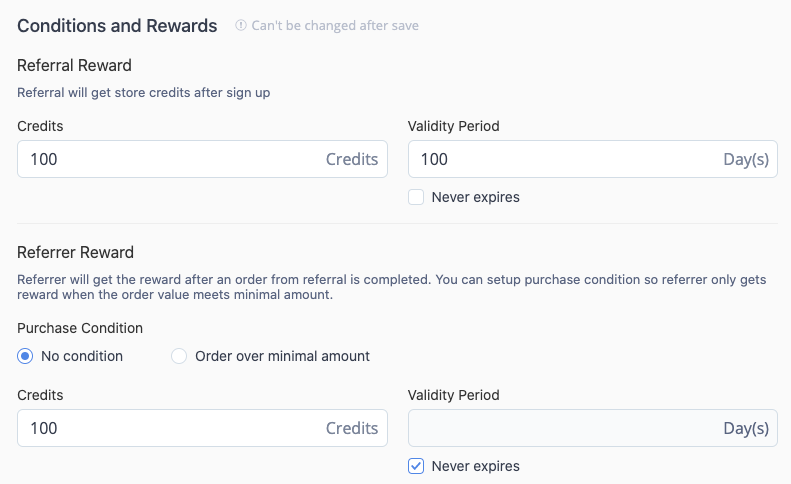Image resolution: width=791 pixels, height=484 pixels.
Task: Click the Purchase Condition label
Action: click(x=80, y=328)
